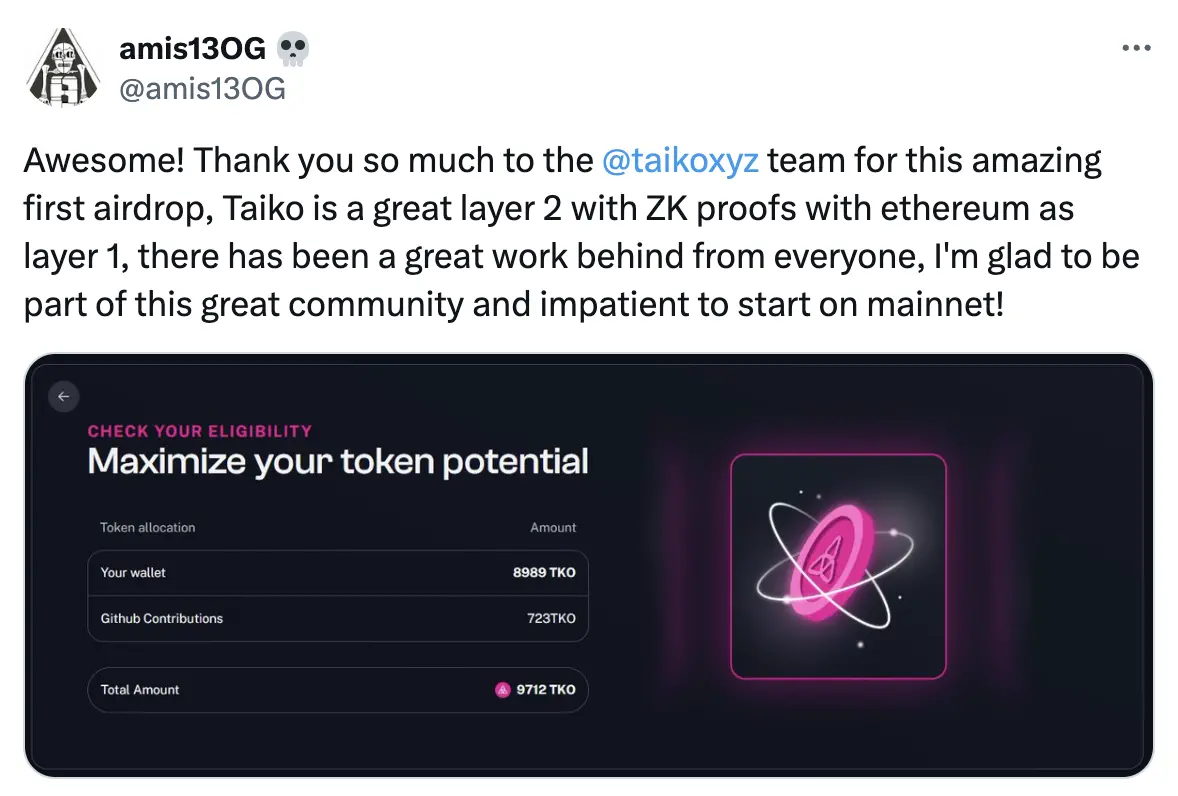Open the tweet's more options menu
The height and width of the screenshot is (796, 1178).
click(x=1136, y=48)
